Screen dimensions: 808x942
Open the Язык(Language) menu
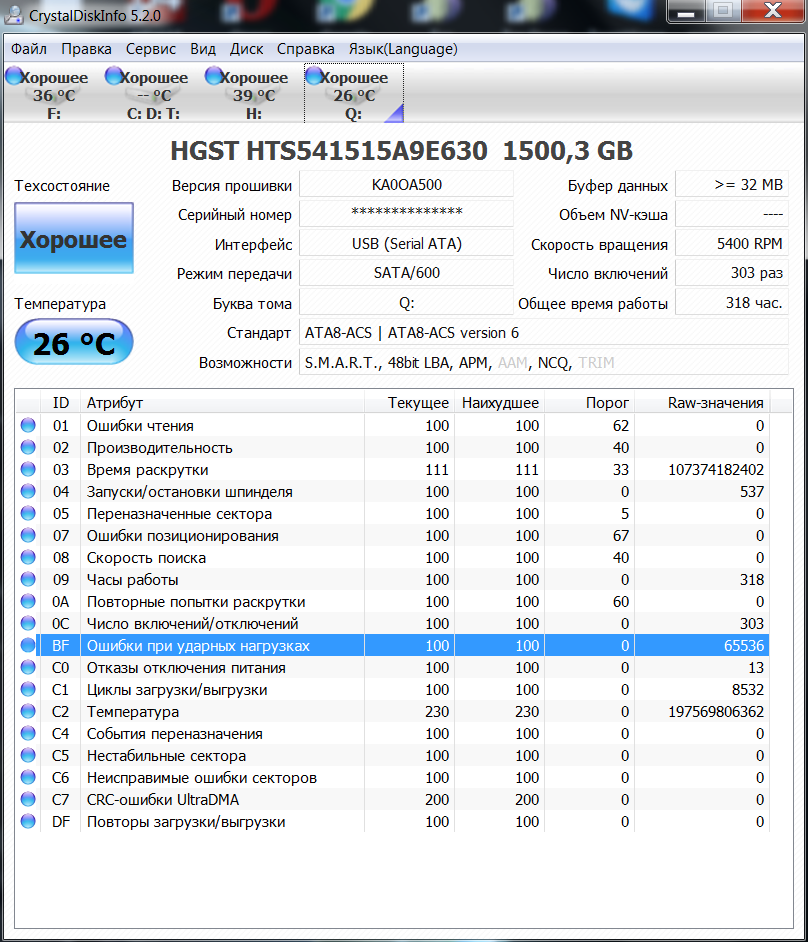point(403,49)
